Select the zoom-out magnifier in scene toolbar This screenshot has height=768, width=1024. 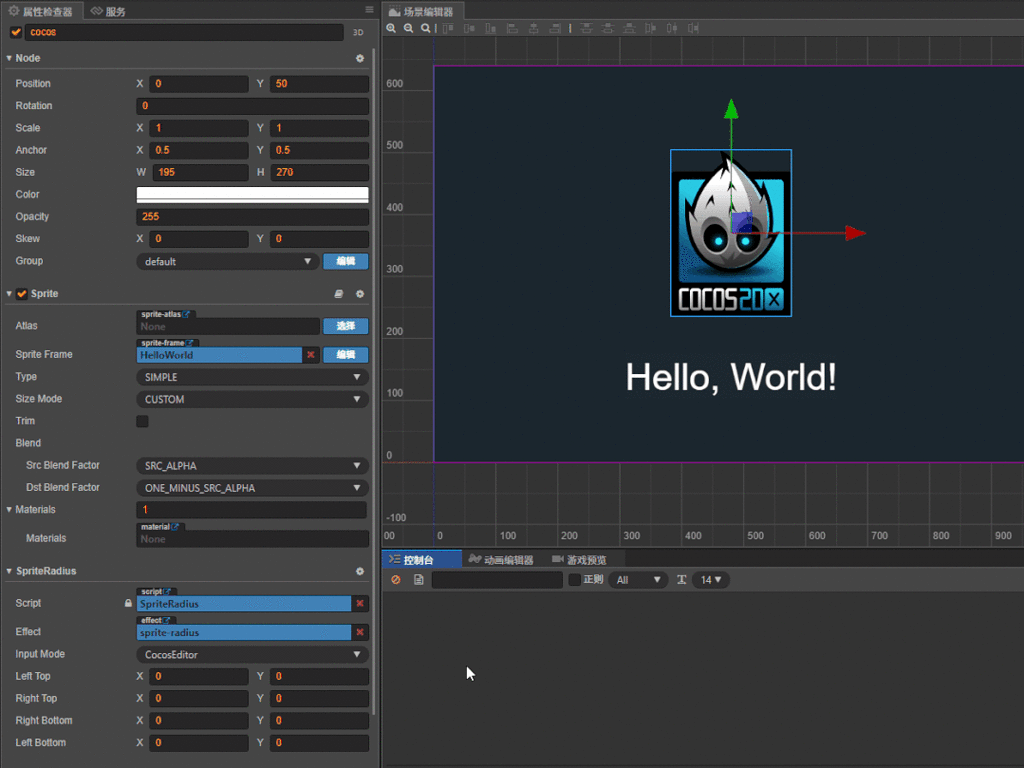click(408, 27)
